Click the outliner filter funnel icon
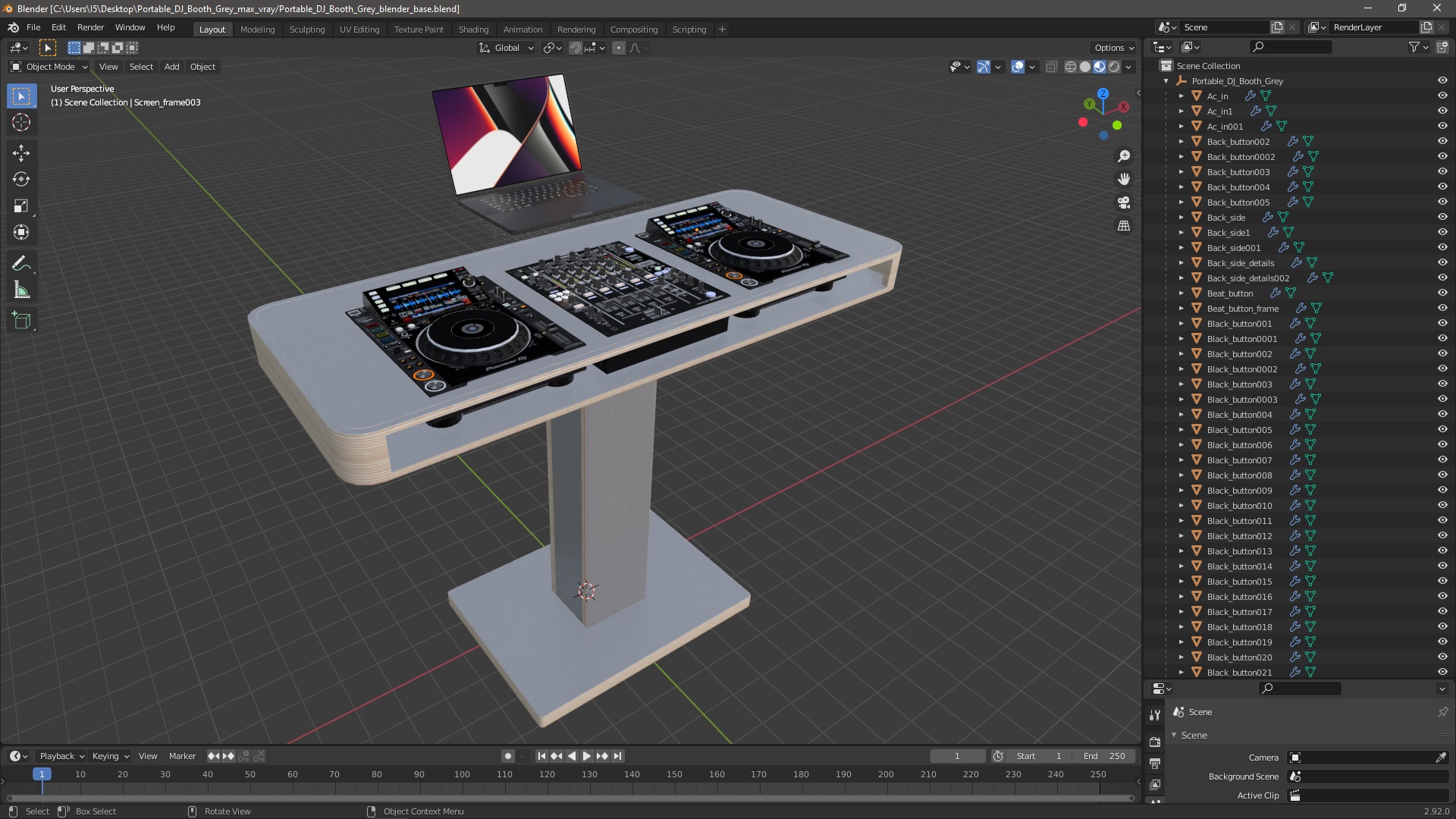The image size is (1456, 819). [1414, 47]
